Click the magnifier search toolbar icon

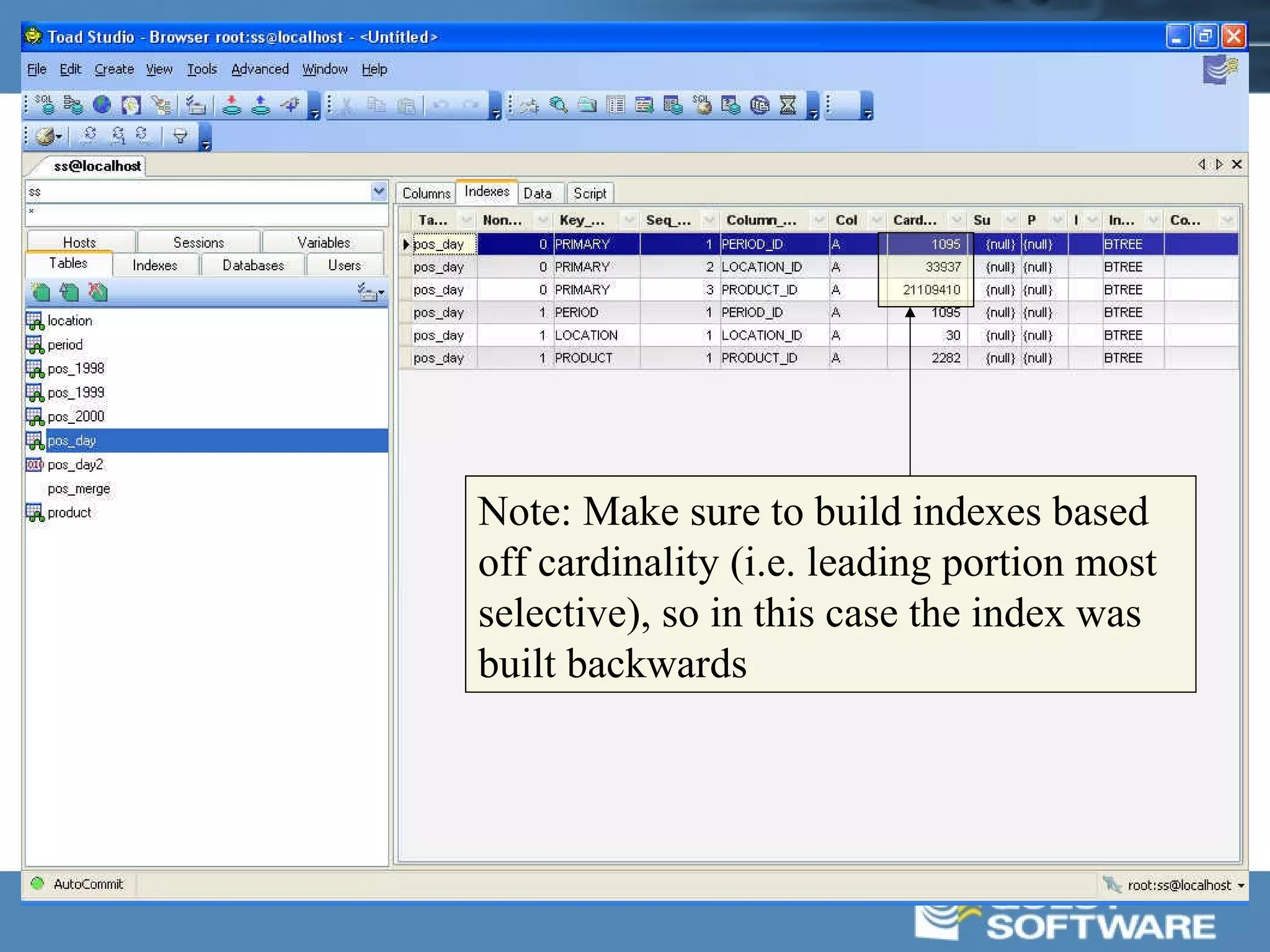click(x=558, y=105)
